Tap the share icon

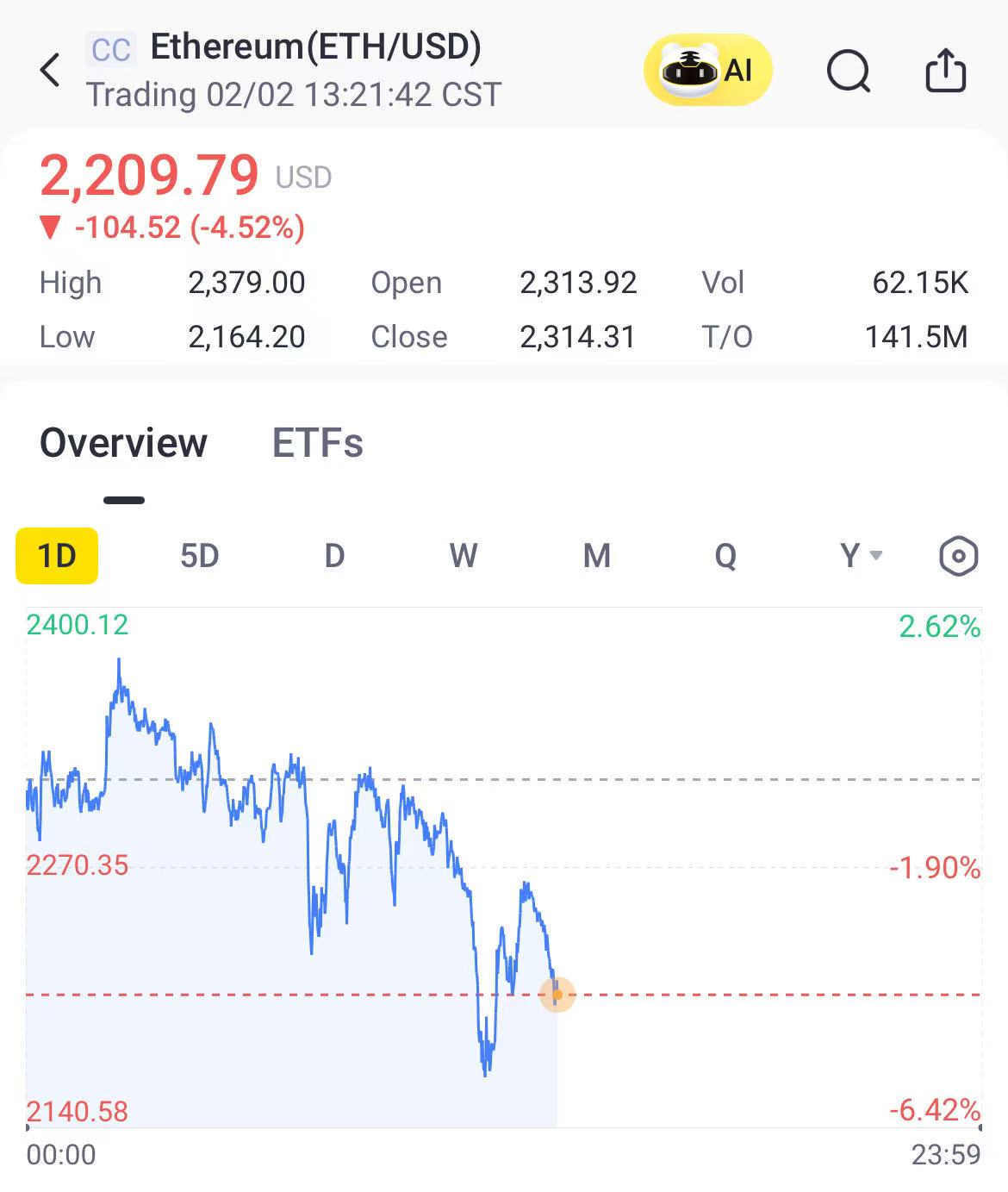tap(945, 70)
